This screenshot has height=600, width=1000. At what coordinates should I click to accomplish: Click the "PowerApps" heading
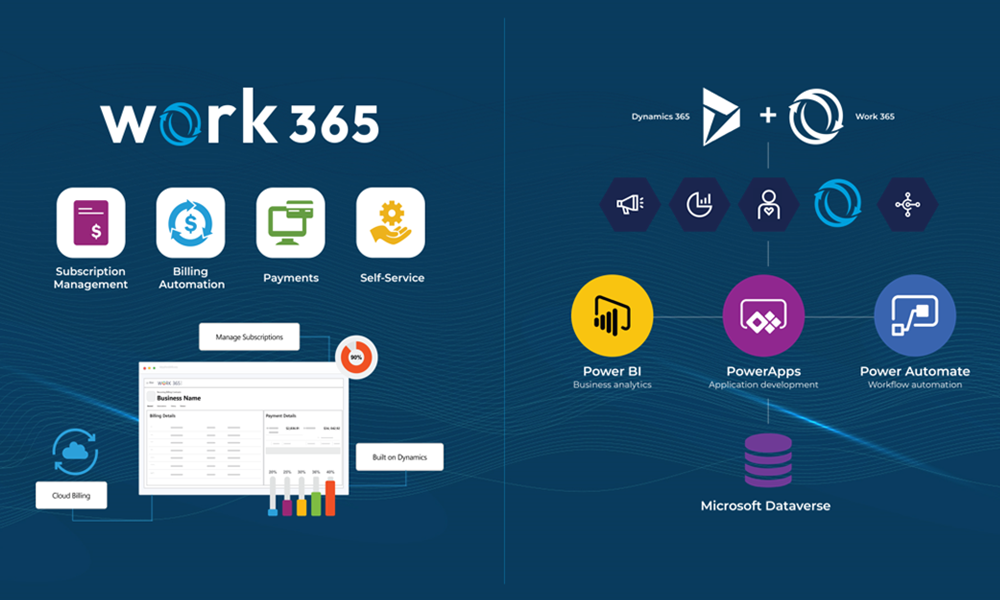pyautogui.click(x=763, y=372)
